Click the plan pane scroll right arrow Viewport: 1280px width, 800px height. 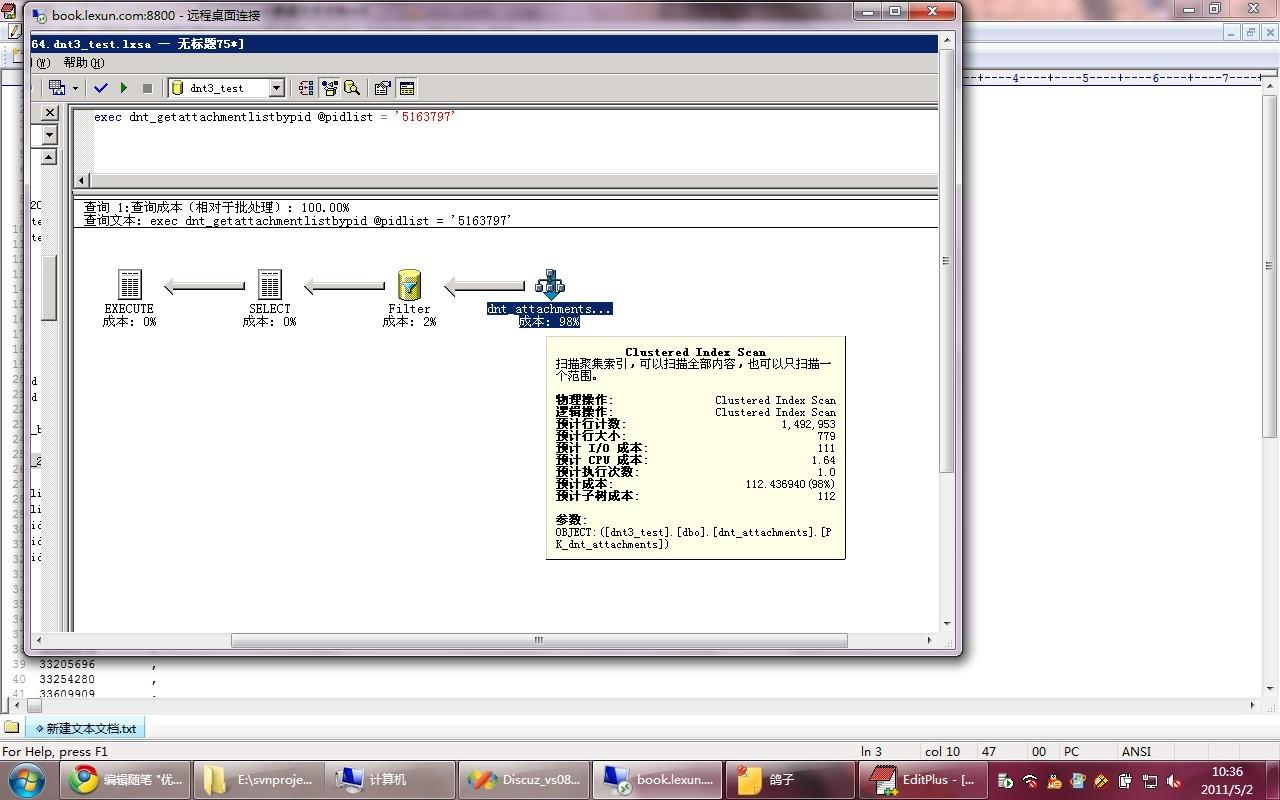point(929,640)
